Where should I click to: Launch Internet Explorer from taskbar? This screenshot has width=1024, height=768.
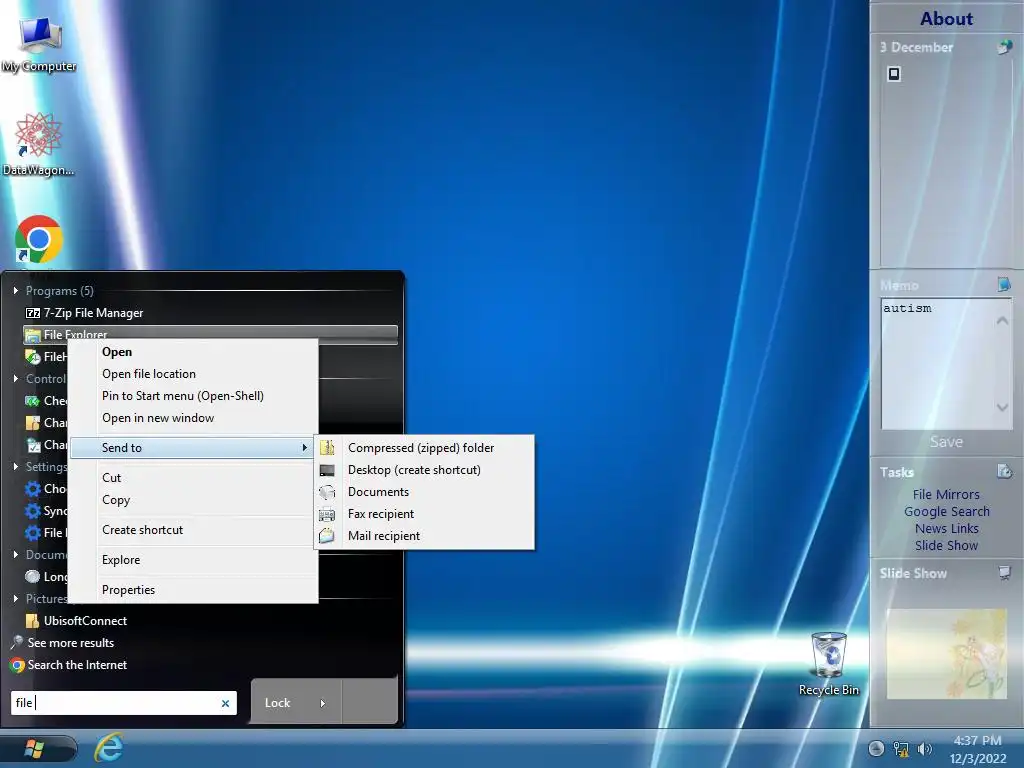pyautogui.click(x=109, y=748)
